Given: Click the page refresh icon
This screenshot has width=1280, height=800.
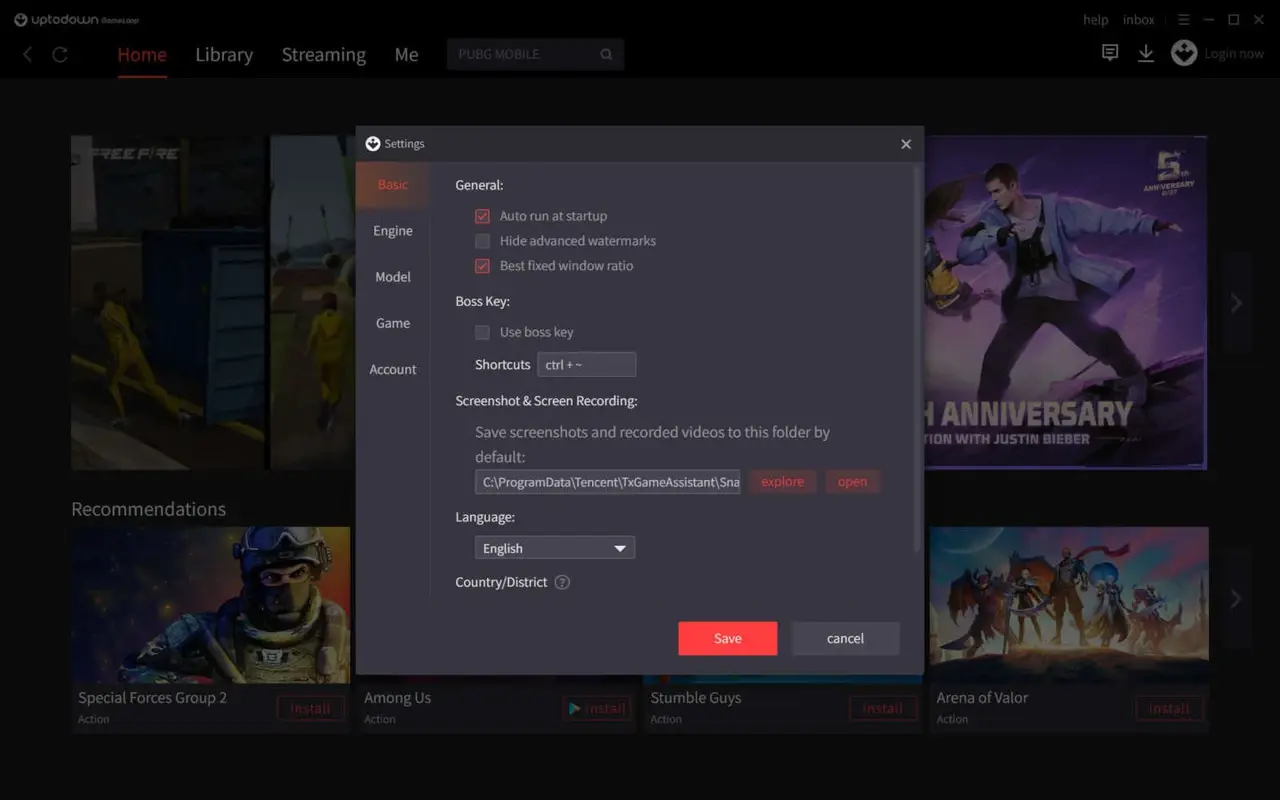Looking at the screenshot, I should click(x=60, y=54).
